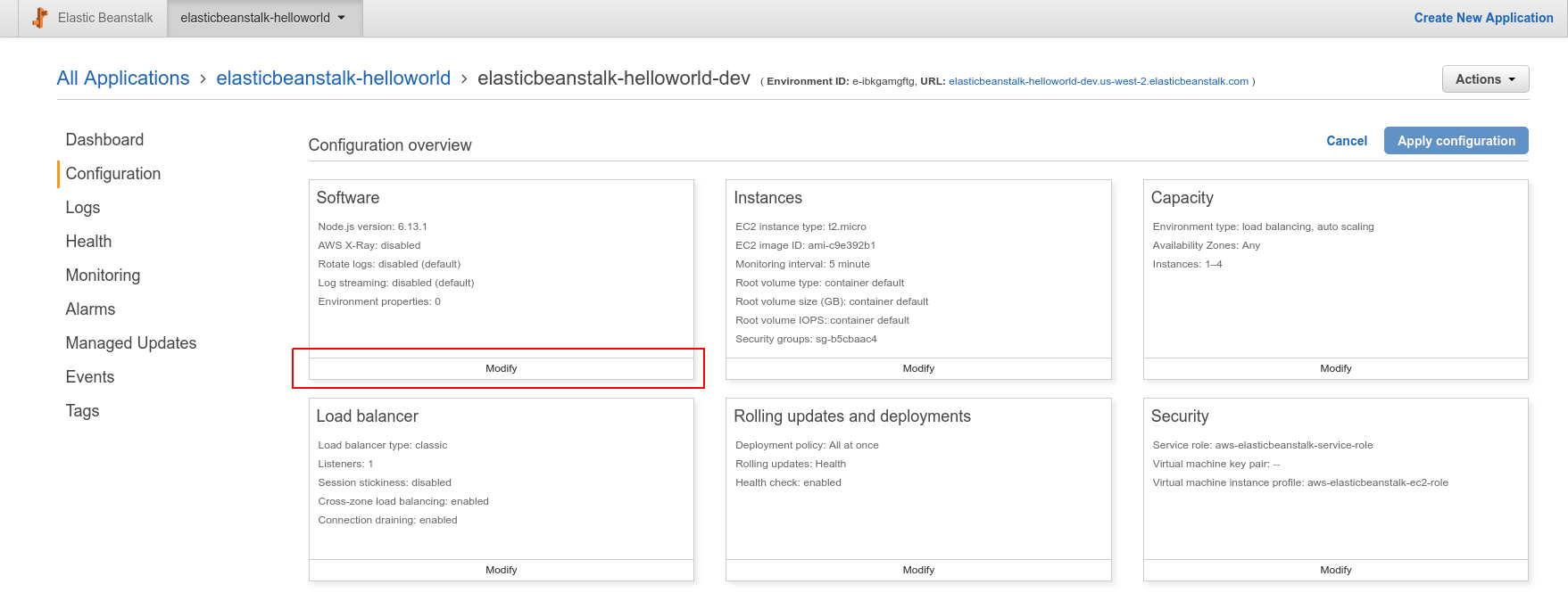Click Modify on the Security card
The height and width of the screenshot is (593, 1568).
coord(1335,570)
